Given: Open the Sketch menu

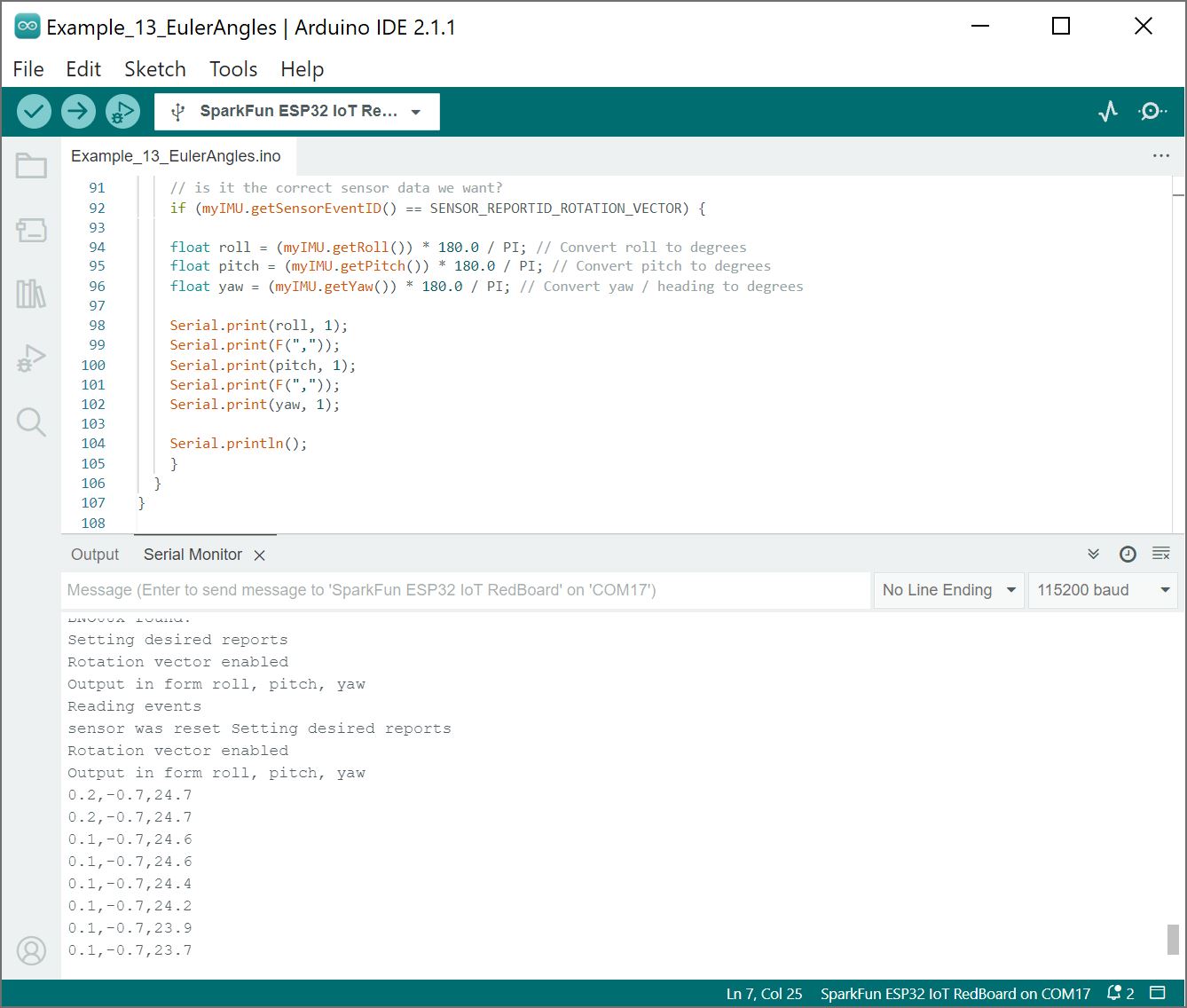Looking at the screenshot, I should [x=155, y=69].
